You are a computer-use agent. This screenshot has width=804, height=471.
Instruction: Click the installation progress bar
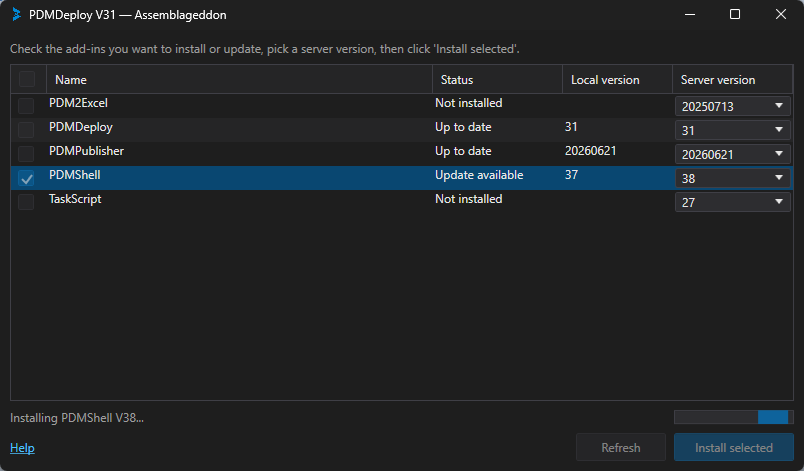pyautogui.click(x=734, y=417)
